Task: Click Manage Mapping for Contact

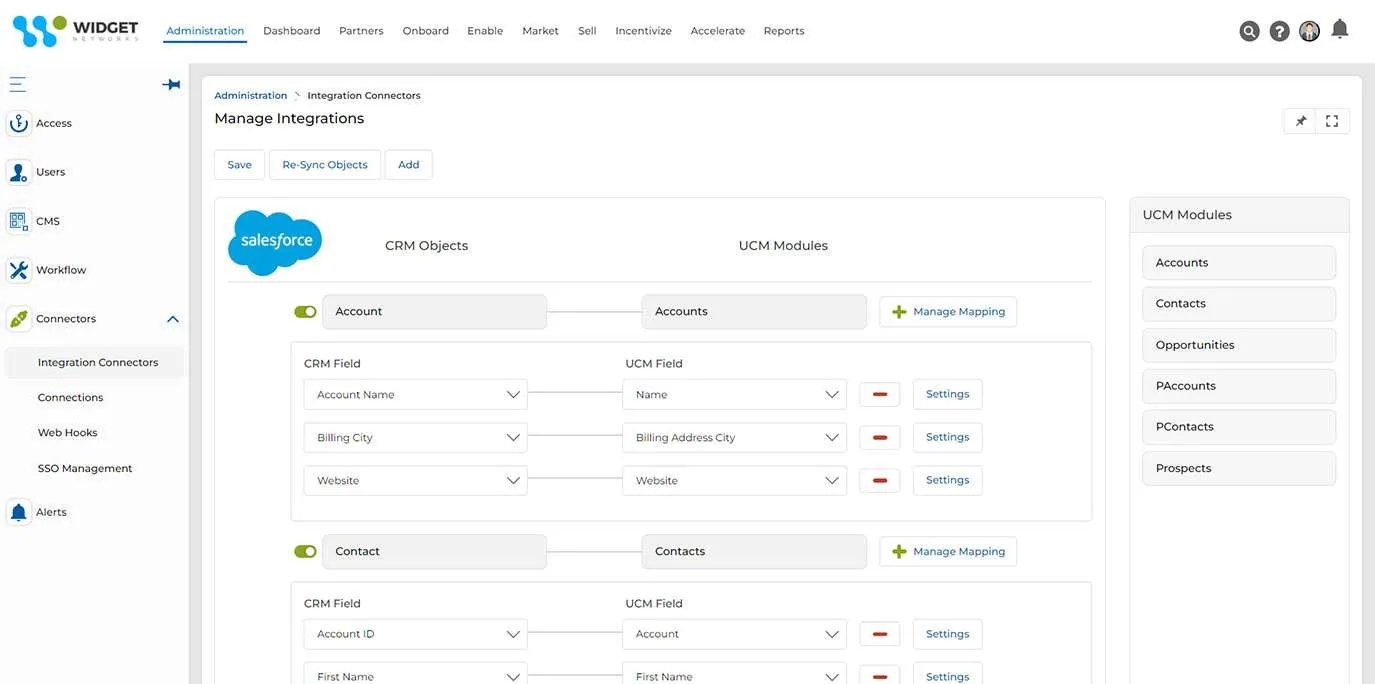Action: pos(948,552)
